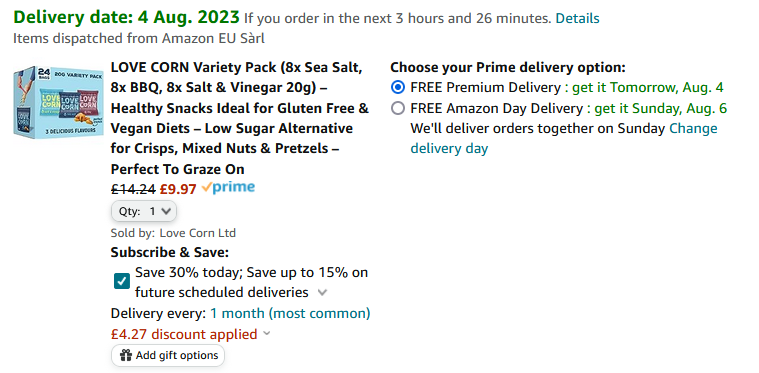
Task: Click seller name Love Corn Ltd
Action: pos(197,233)
